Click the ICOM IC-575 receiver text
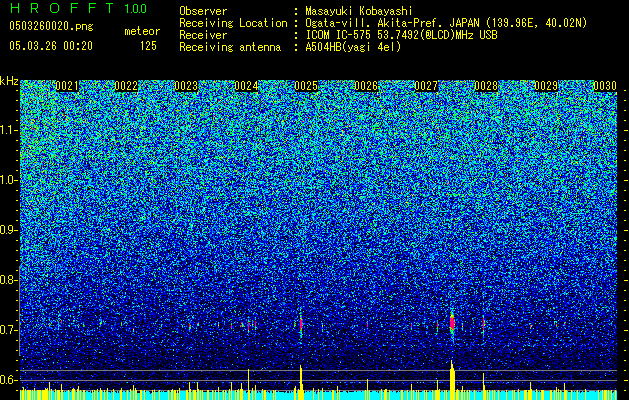Image resolution: width=629 pixels, height=400 pixels. pyautogui.click(x=401, y=35)
